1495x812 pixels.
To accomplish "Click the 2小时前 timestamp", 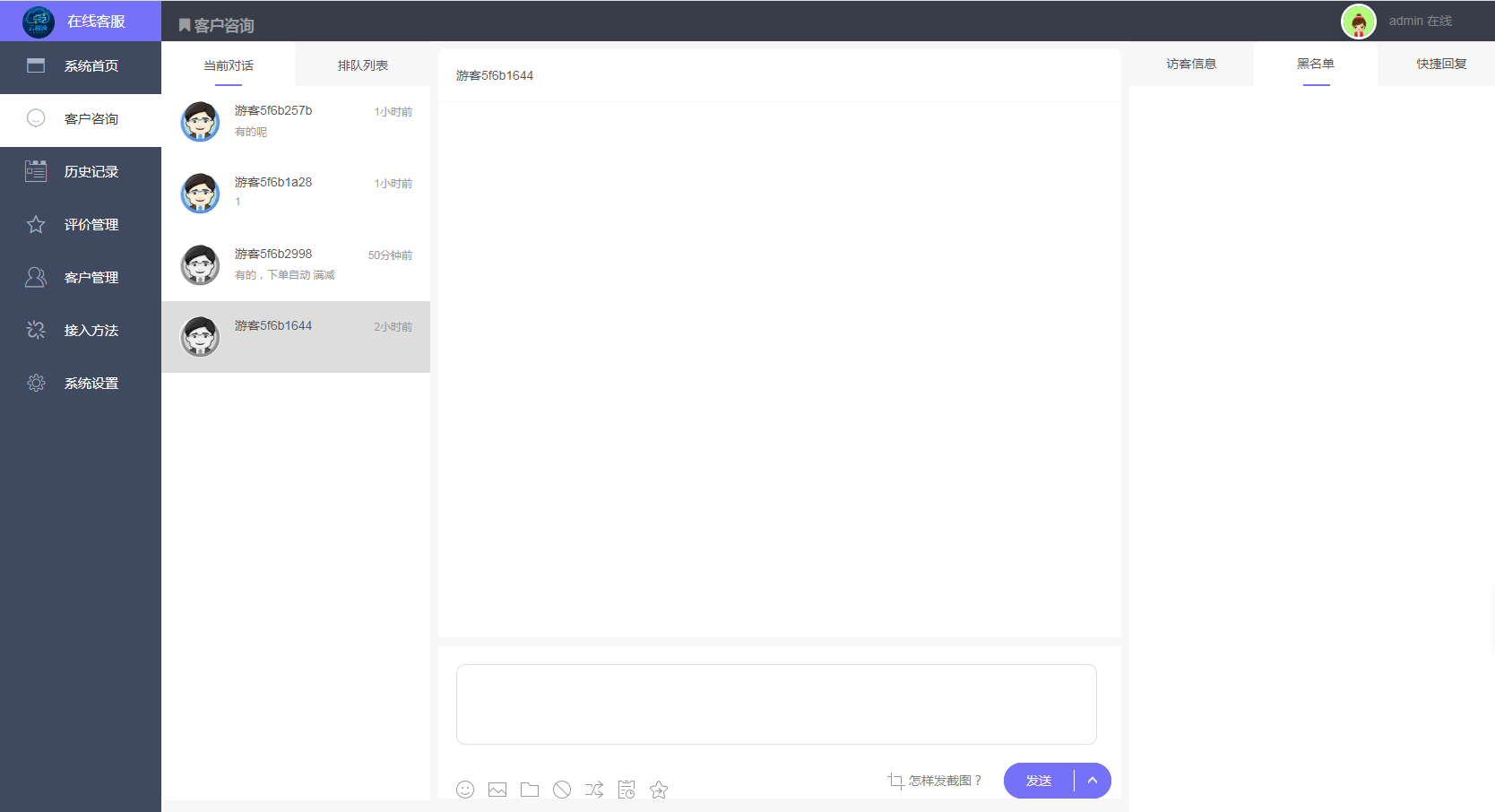I will coord(393,327).
